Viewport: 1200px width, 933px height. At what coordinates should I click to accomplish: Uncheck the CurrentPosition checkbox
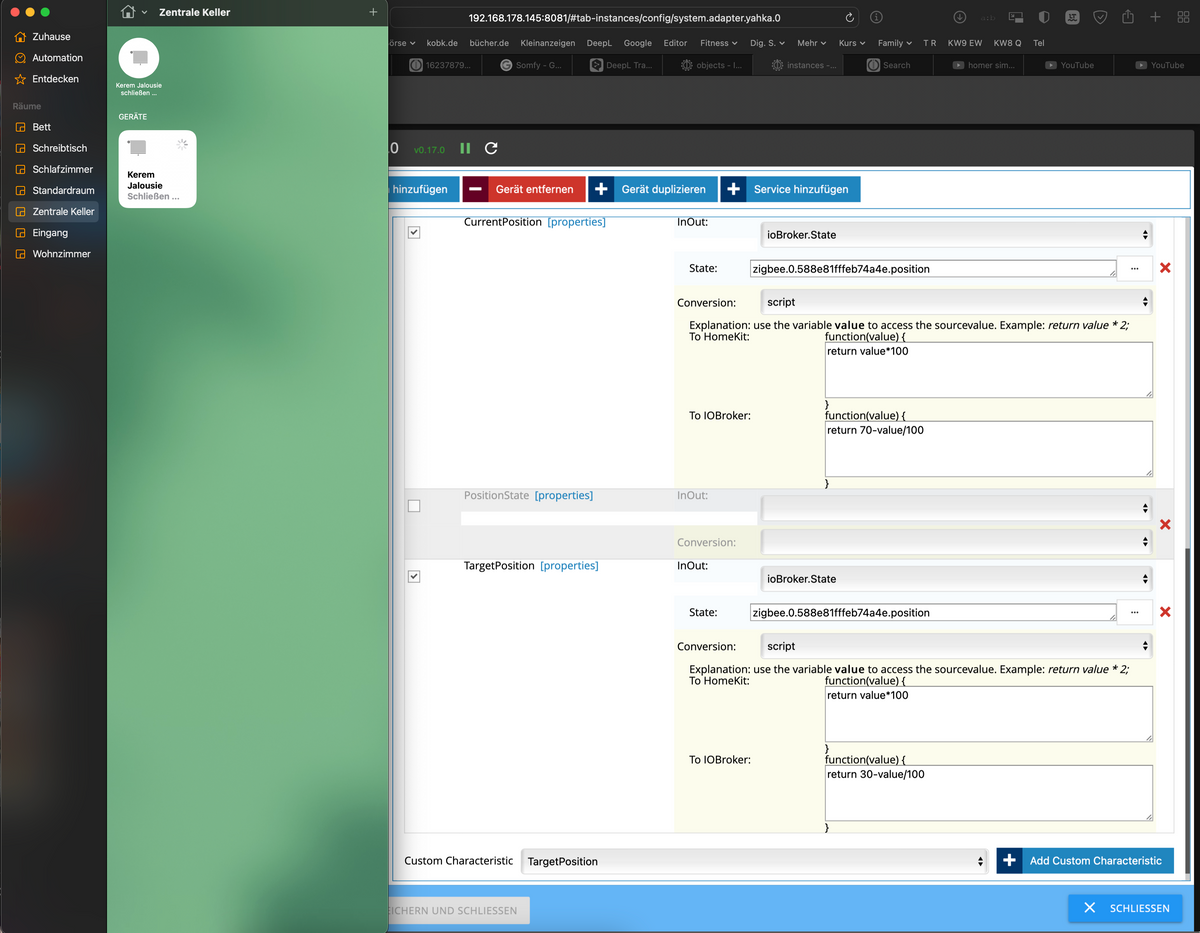(x=414, y=232)
